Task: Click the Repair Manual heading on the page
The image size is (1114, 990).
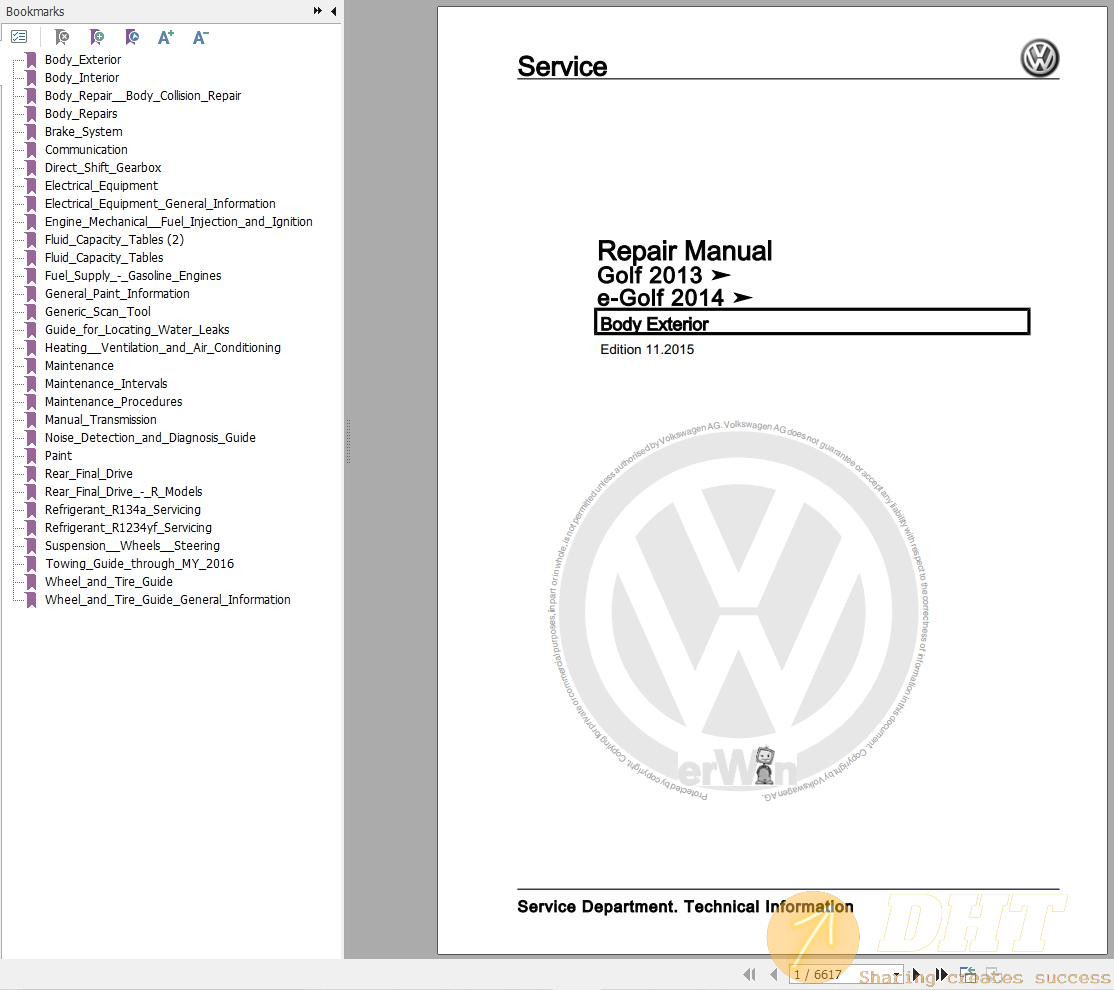Action: [684, 251]
